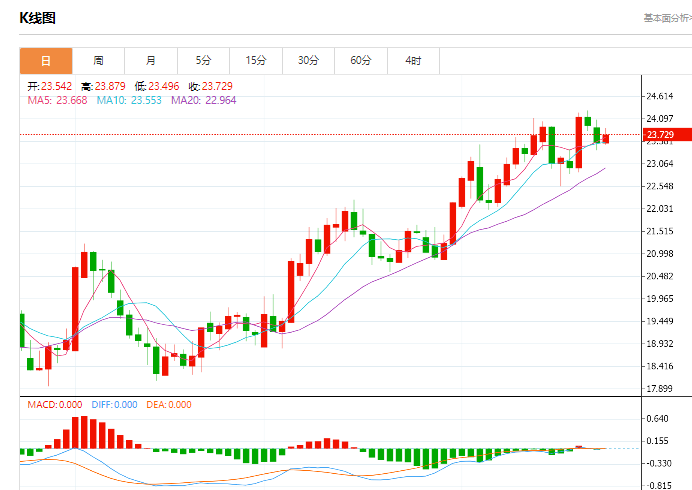Image resolution: width=692 pixels, height=490 pixels.
Task: Click the 开:23.542 open price value
Action: [49, 86]
